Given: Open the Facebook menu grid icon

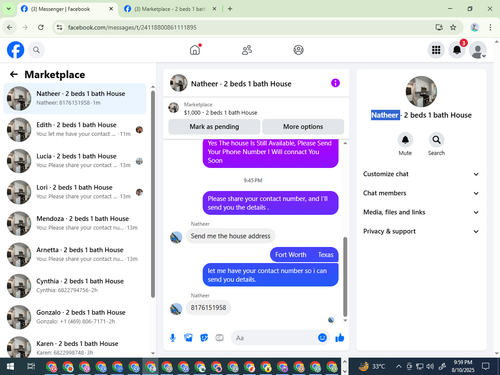Looking at the screenshot, I should pyautogui.click(x=436, y=50).
